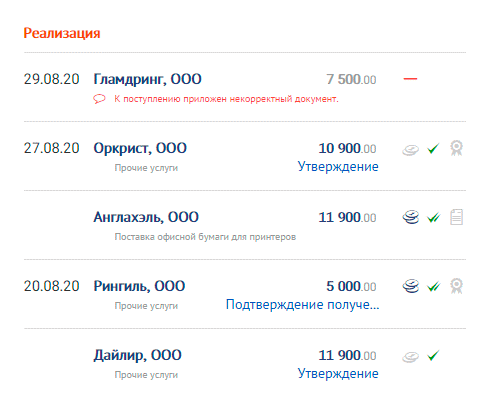Image resolution: width=490 pixels, height=397 pixels.
Task: Click the document icon for Англахэль
Action: [456, 217]
